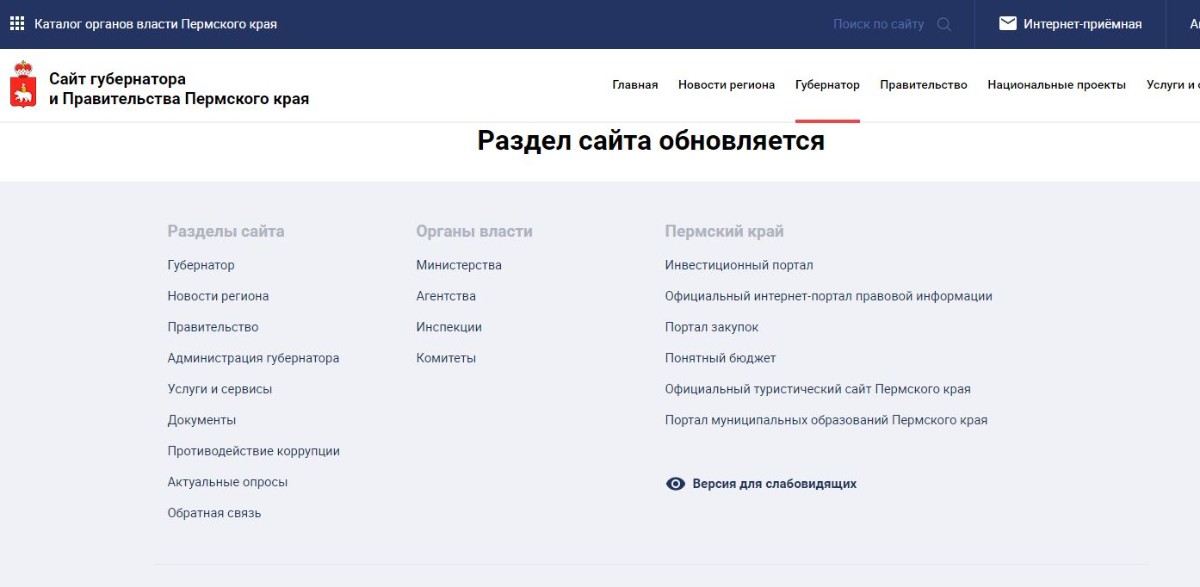Open the Главная menu item
The image size is (1200, 587).
click(635, 85)
